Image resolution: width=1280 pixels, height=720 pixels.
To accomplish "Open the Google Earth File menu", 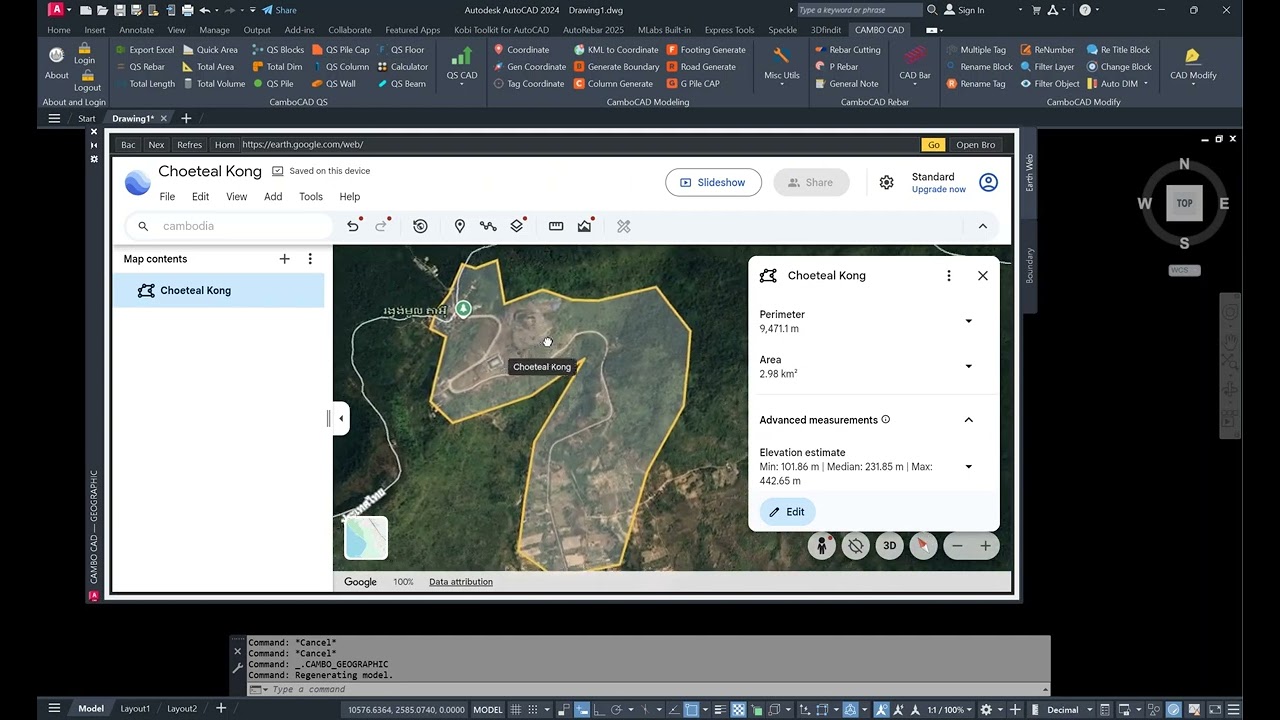I will (167, 197).
